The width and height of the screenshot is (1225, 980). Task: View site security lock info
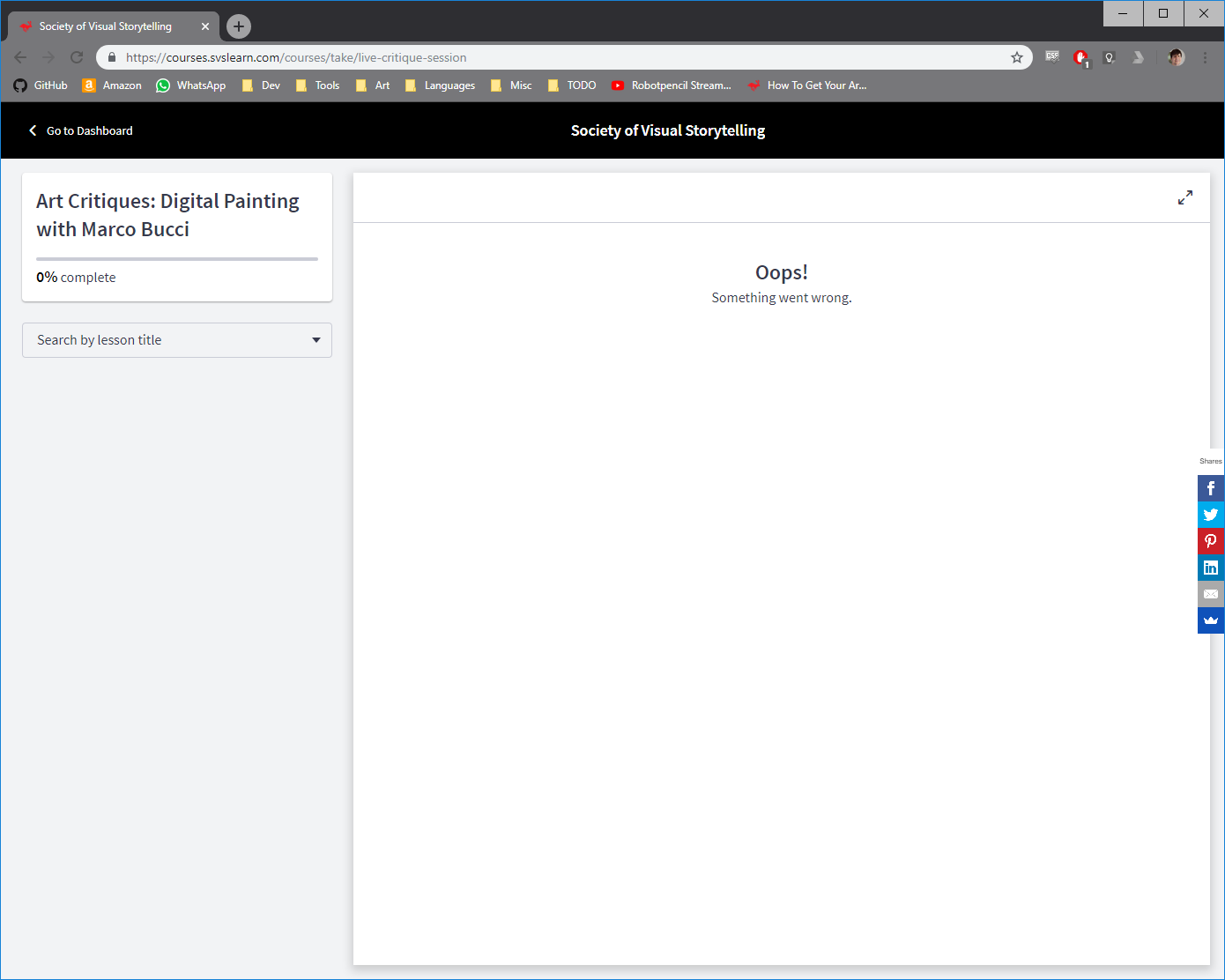click(112, 57)
